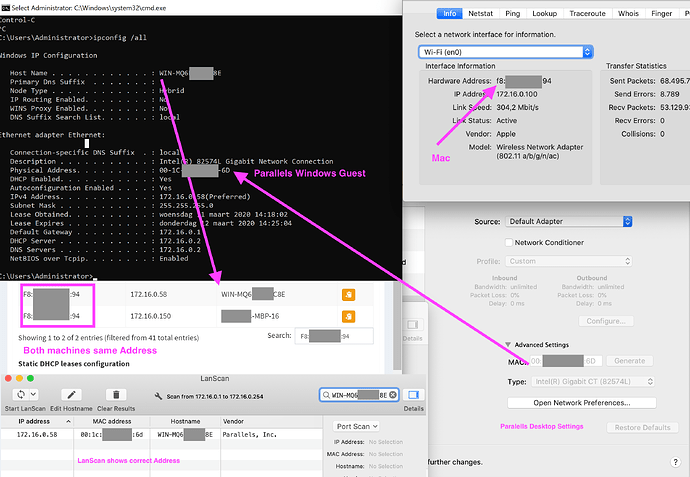The width and height of the screenshot is (690, 477).
Task: Click LanScan yellow minimize button
Action: coord(19,378)
